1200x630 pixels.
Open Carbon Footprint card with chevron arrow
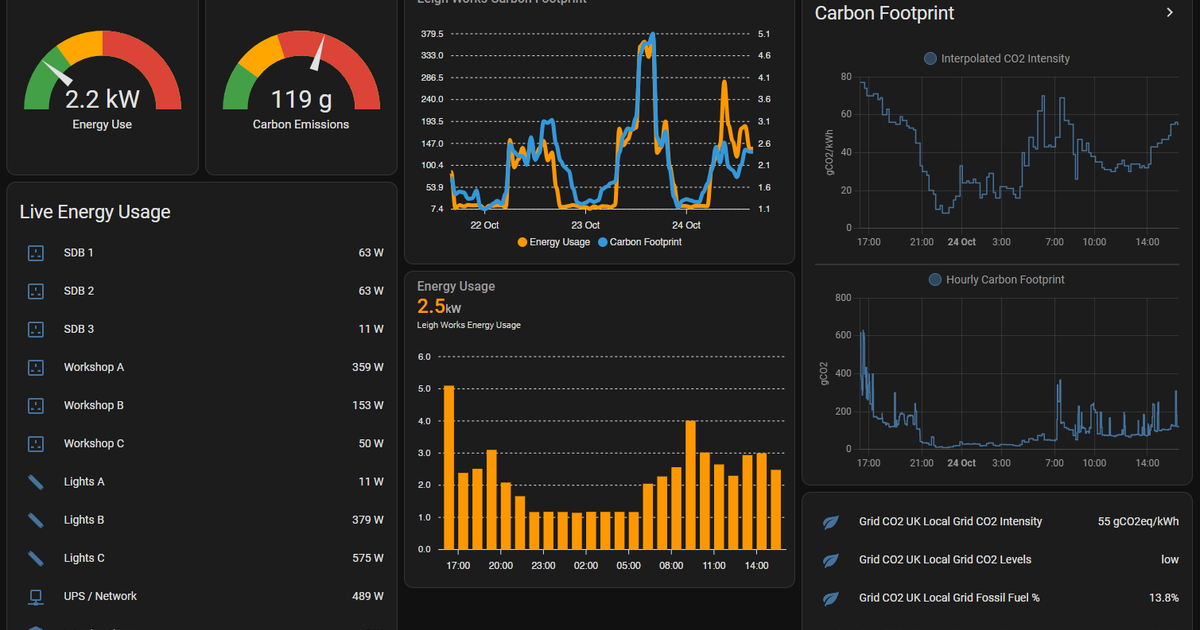click(x=1169, y=13)
